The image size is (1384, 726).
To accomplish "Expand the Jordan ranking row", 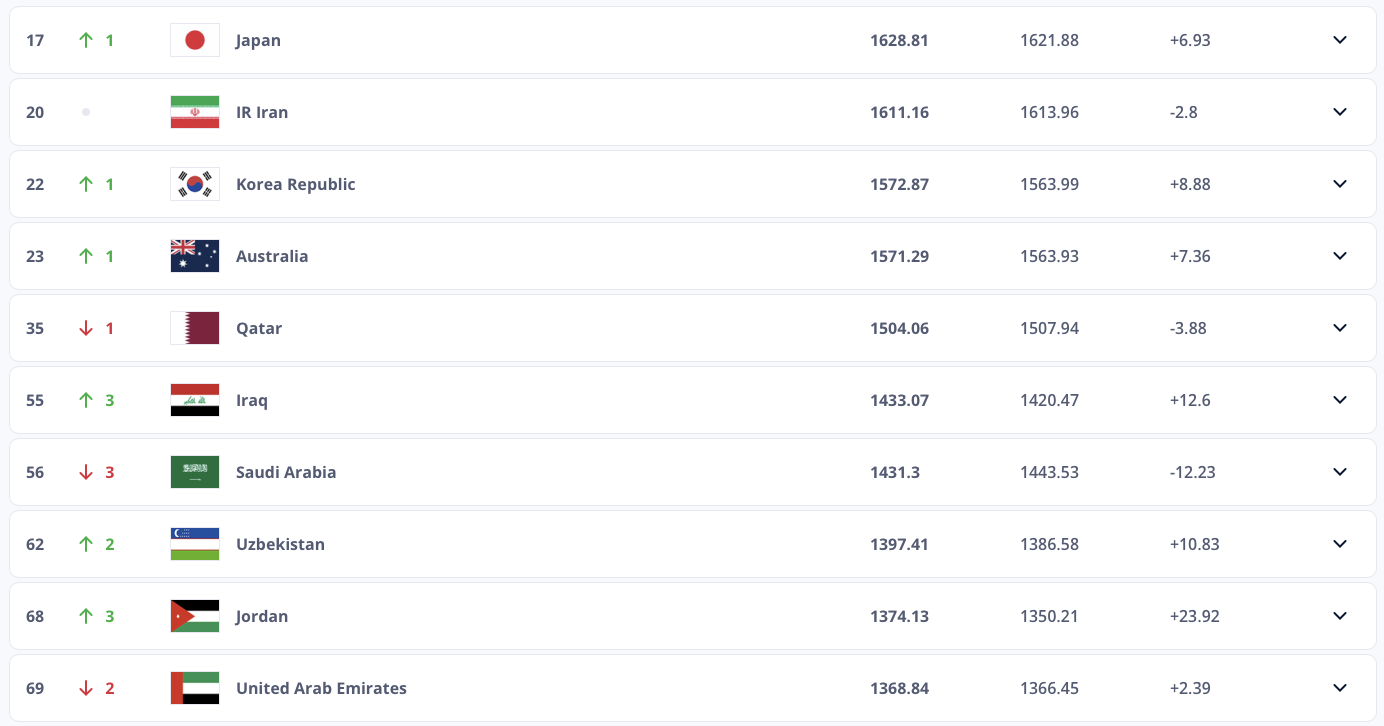I will (x=1340, y=616).
